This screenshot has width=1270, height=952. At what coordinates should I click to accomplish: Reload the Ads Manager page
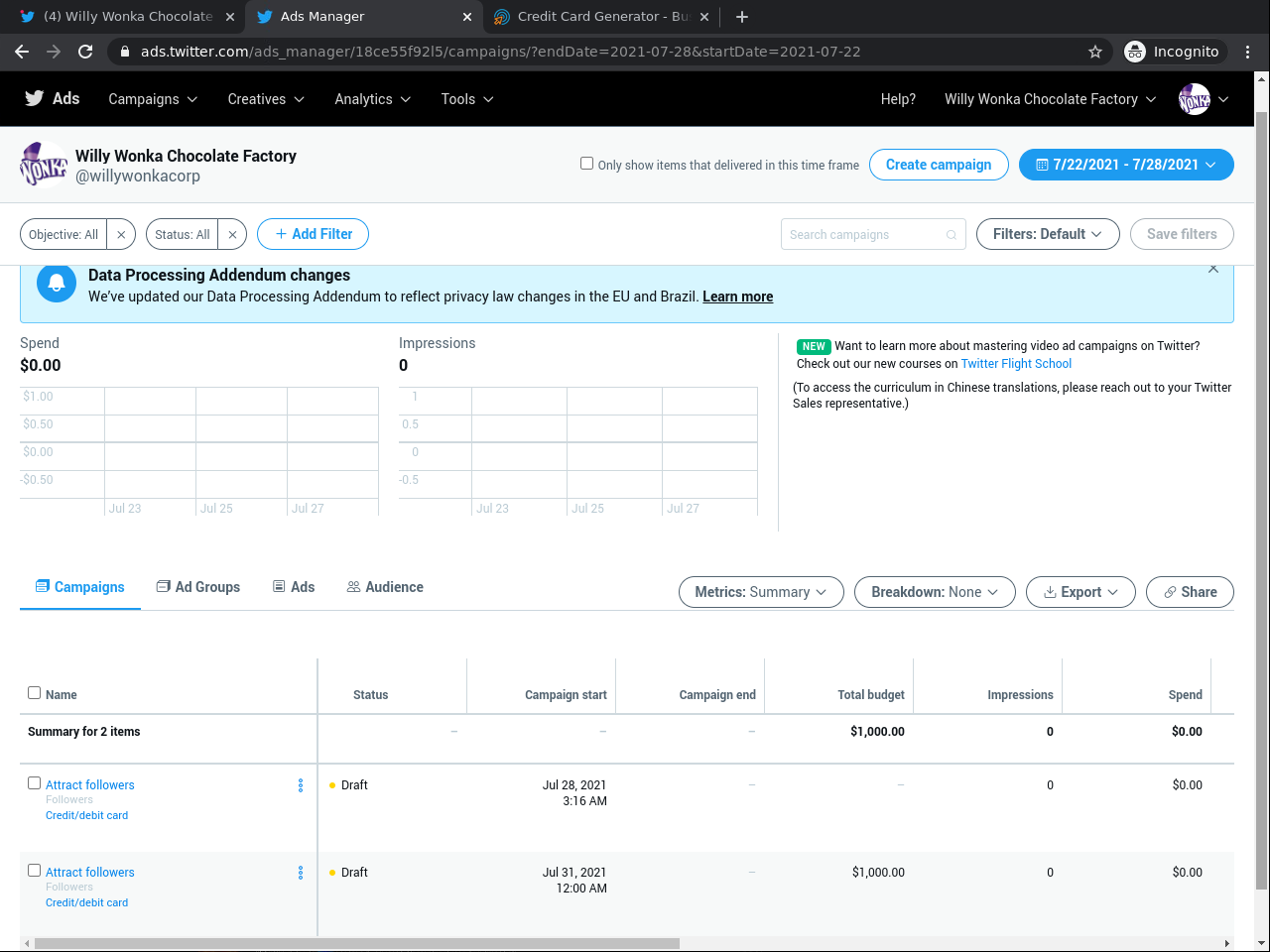(85, 52)
